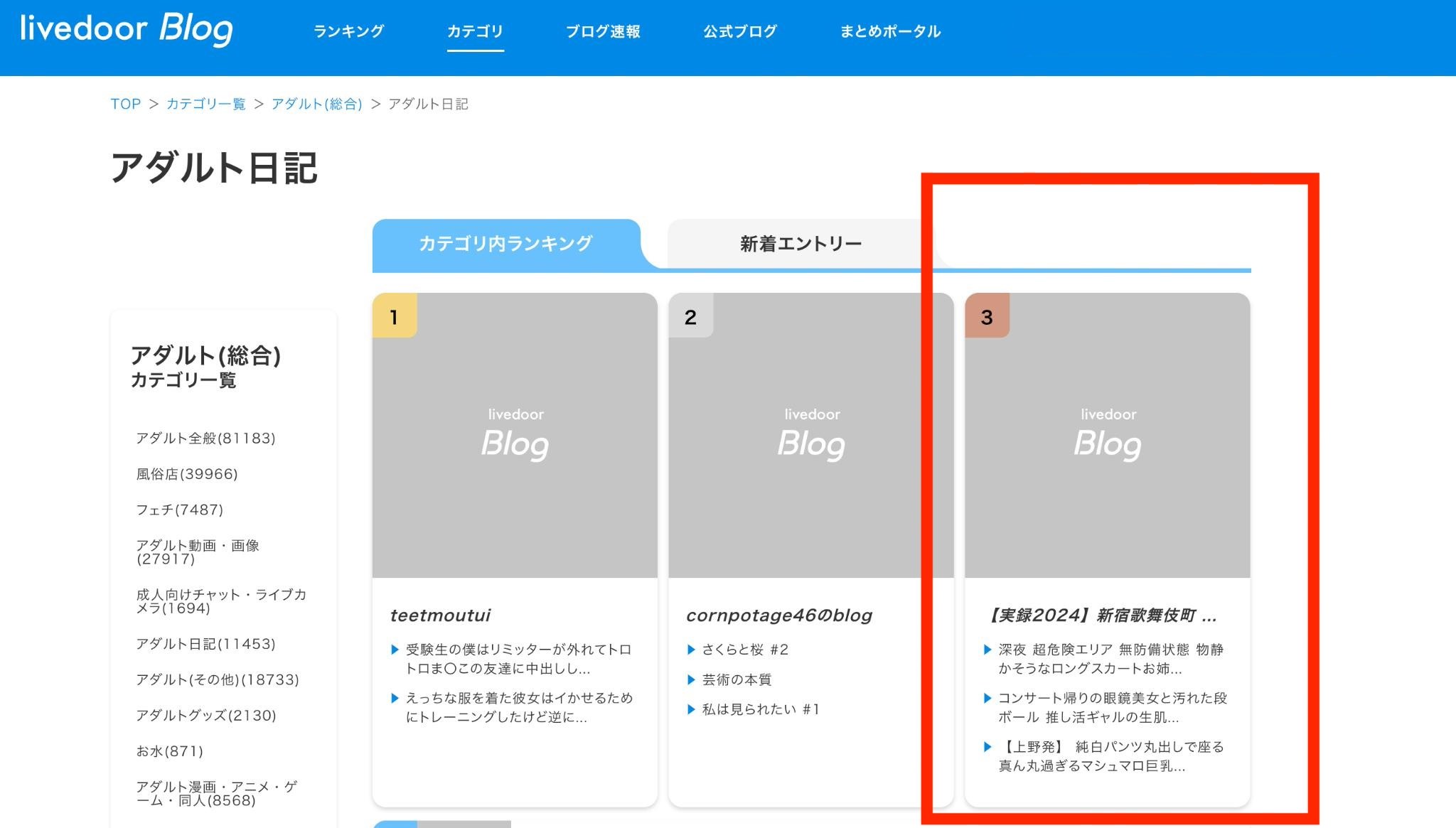
Task: Open the 公式ブログ menu item
Action: [740, 31]
